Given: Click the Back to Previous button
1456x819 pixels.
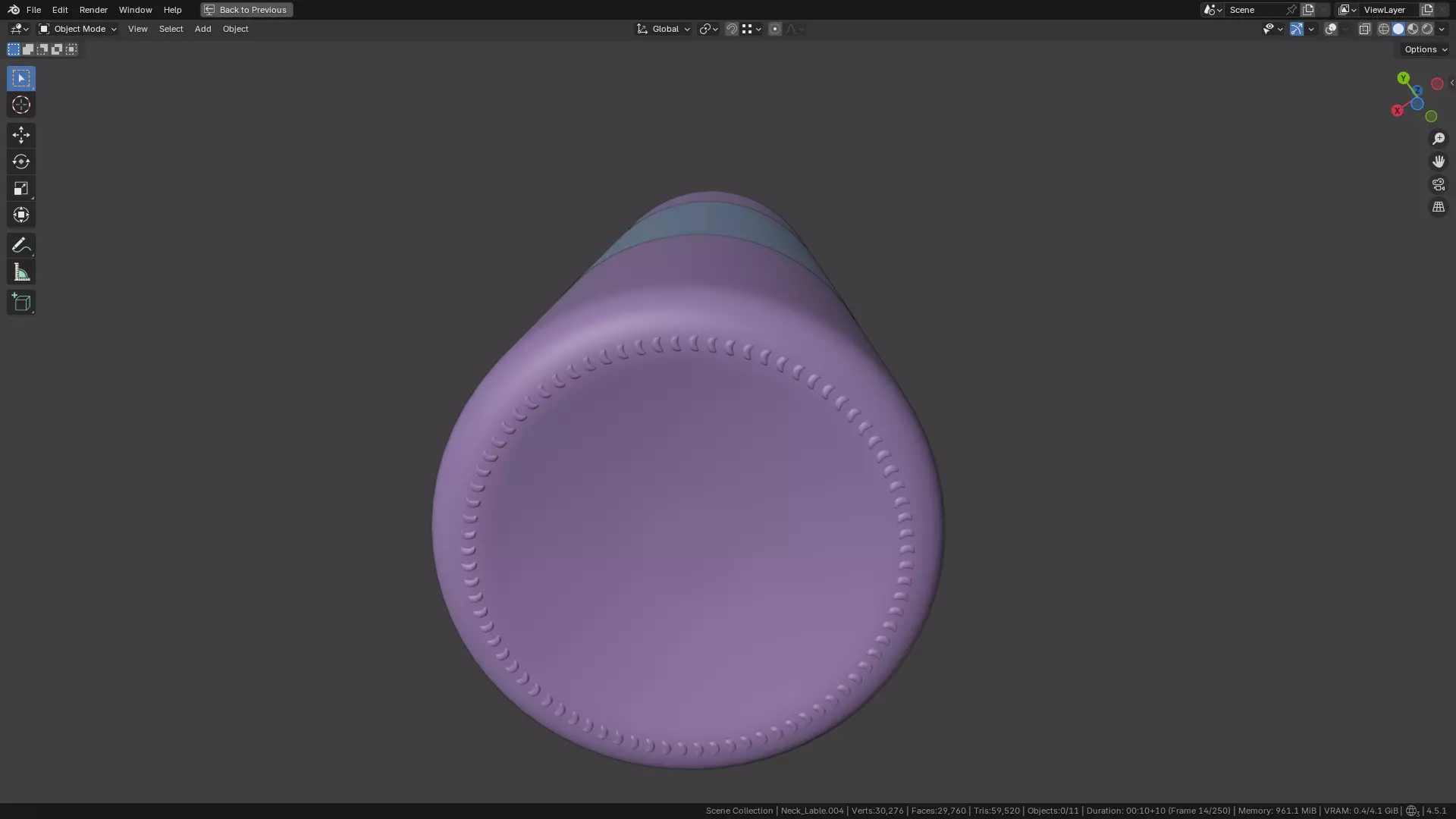Looking at the screenshot, I should coord(246,10).
